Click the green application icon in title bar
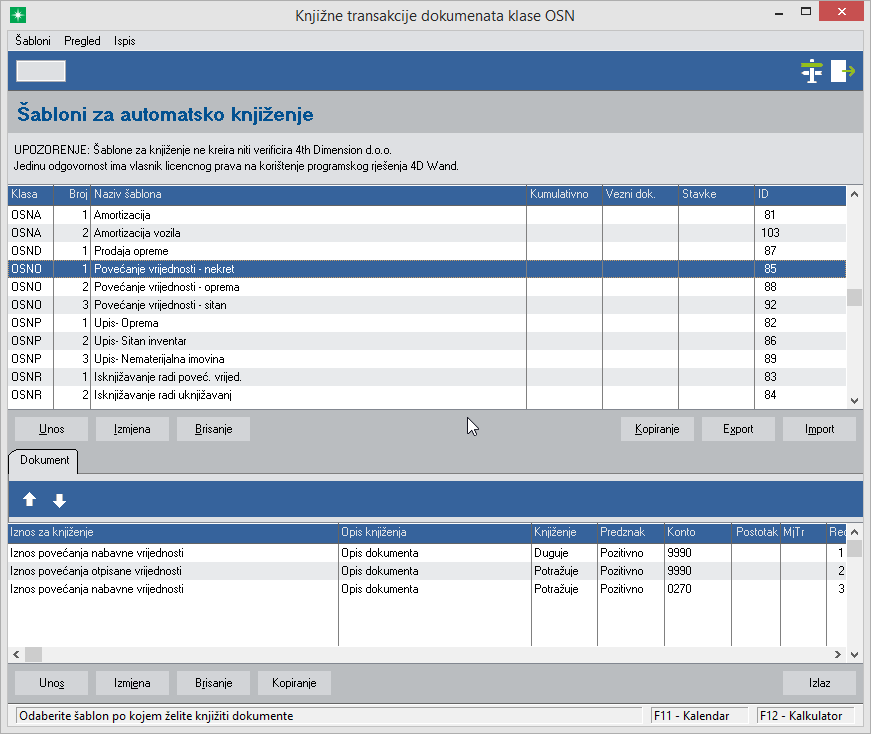The image size is (871, 734). (x=18, y=15)
